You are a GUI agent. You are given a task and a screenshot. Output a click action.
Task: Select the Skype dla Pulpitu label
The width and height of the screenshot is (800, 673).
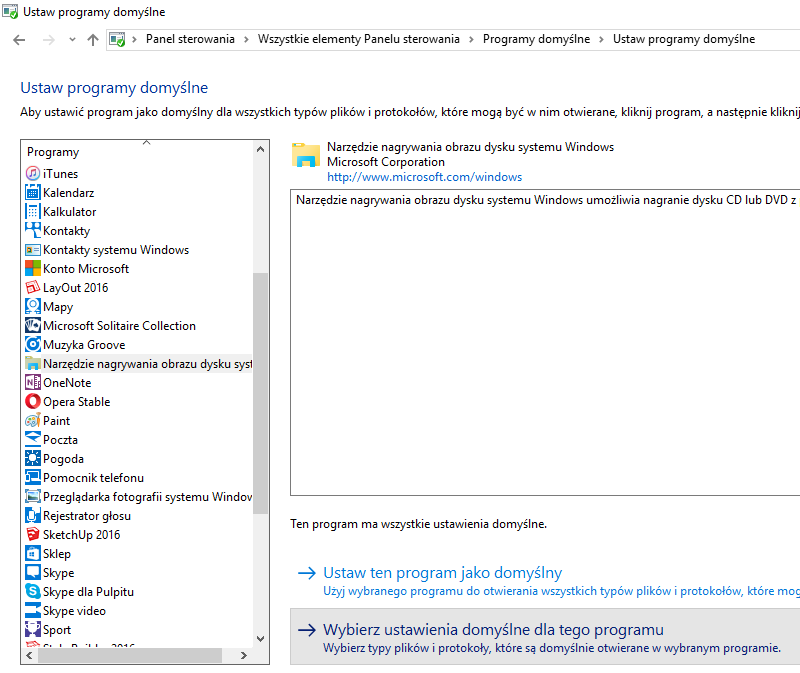click(88, 591)
